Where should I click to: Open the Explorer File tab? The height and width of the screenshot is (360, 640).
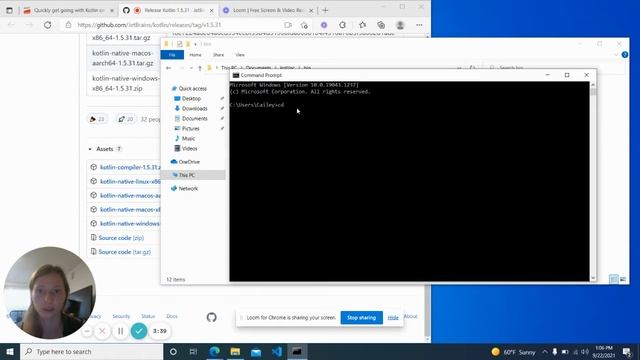[x=172, y=55]
